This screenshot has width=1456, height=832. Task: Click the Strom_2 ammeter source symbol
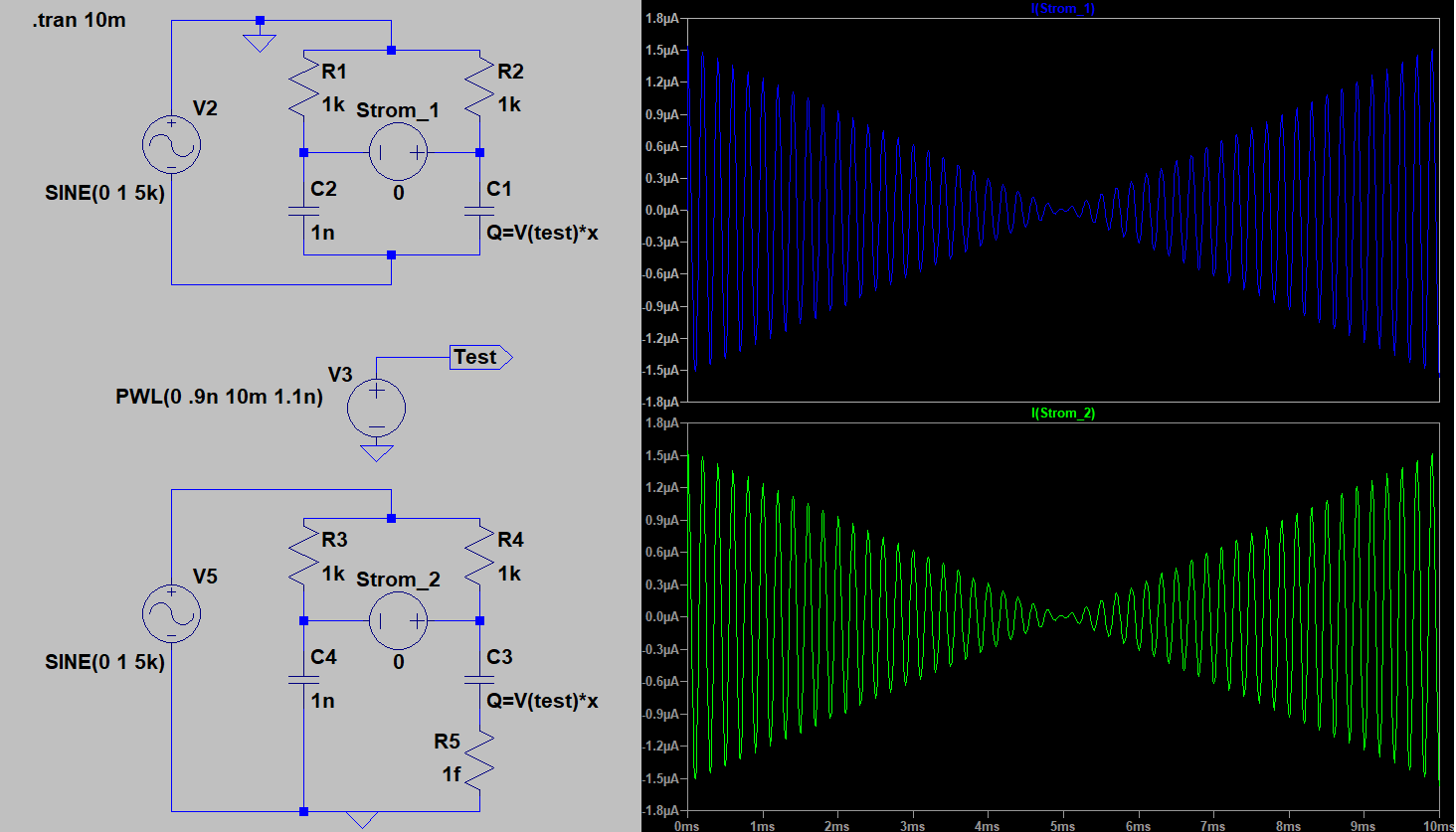[x=399, y=620]
